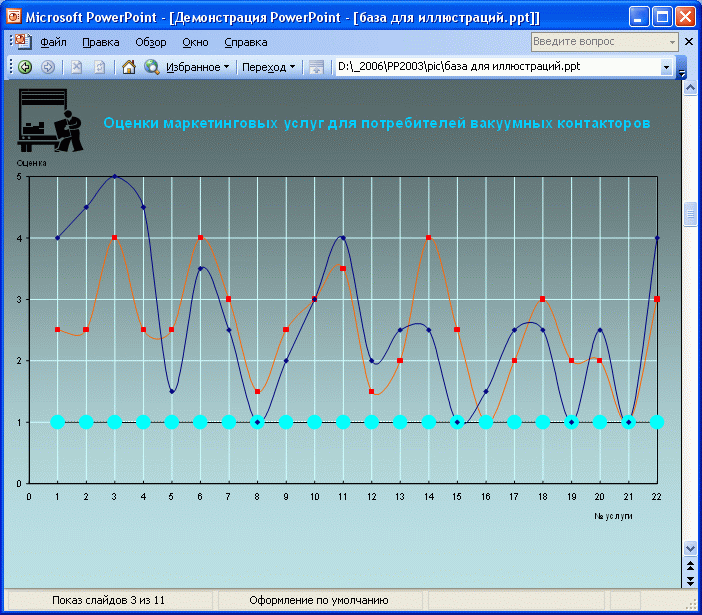Click the vertical scrollbar down arrow

(x=690, y=548)
